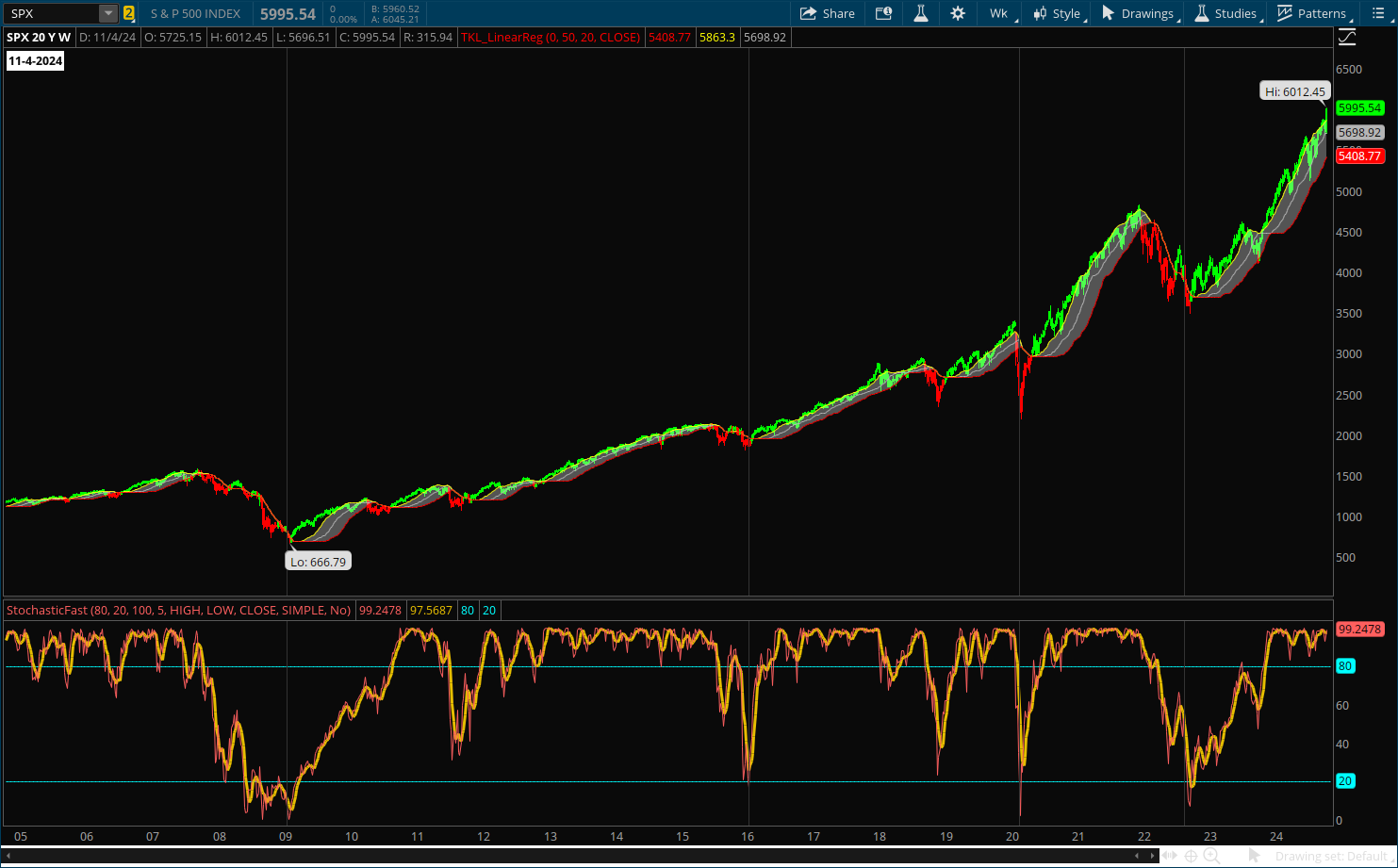Click the StochasticFast study label
The height and width of the screenshot is (868, 1398).
coord(179,611)
